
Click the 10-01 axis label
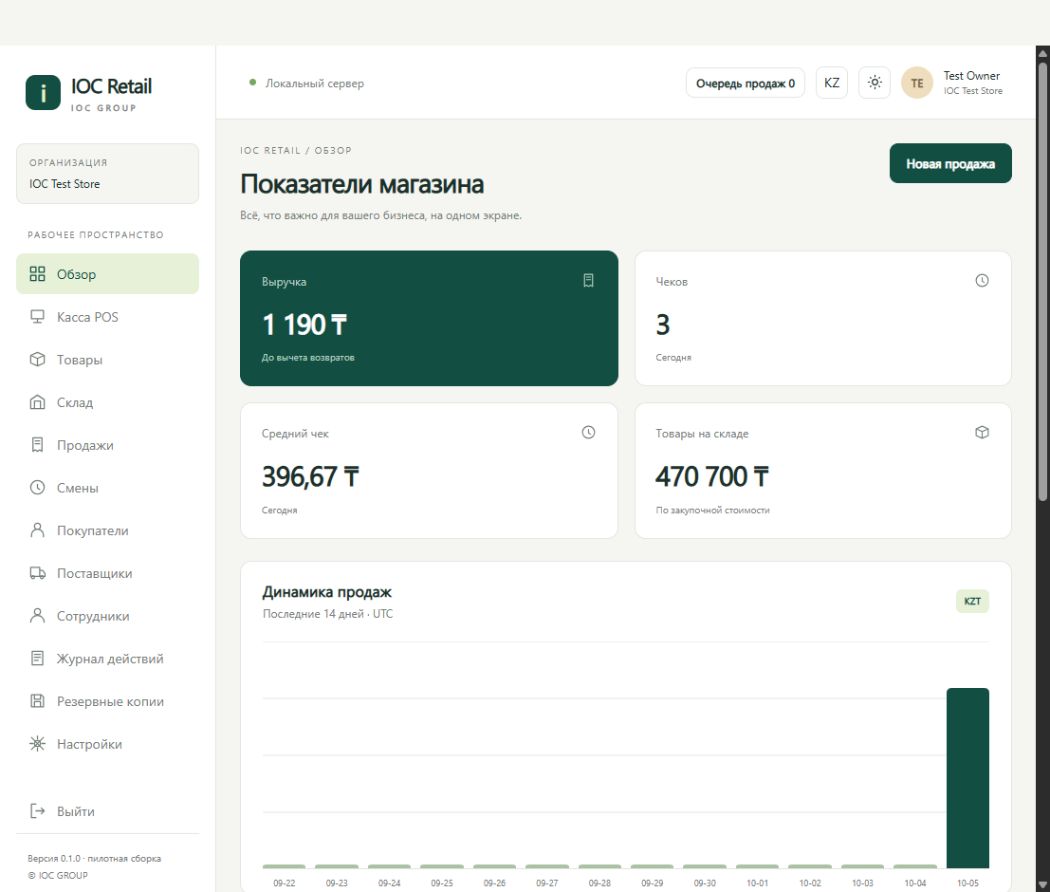pyautogui.click(x=757, y=883)
